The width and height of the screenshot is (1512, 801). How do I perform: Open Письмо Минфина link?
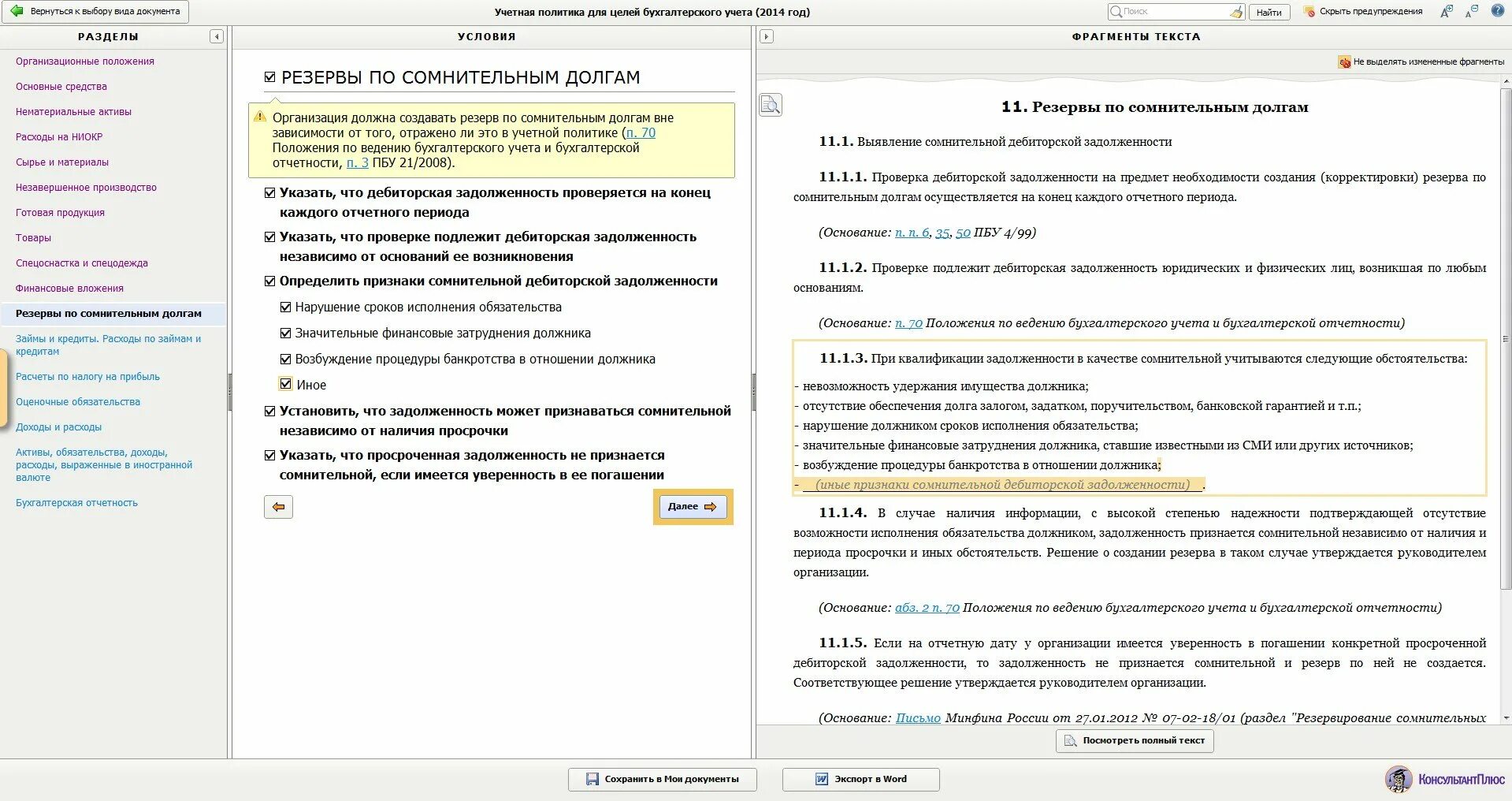click(918, 718)
